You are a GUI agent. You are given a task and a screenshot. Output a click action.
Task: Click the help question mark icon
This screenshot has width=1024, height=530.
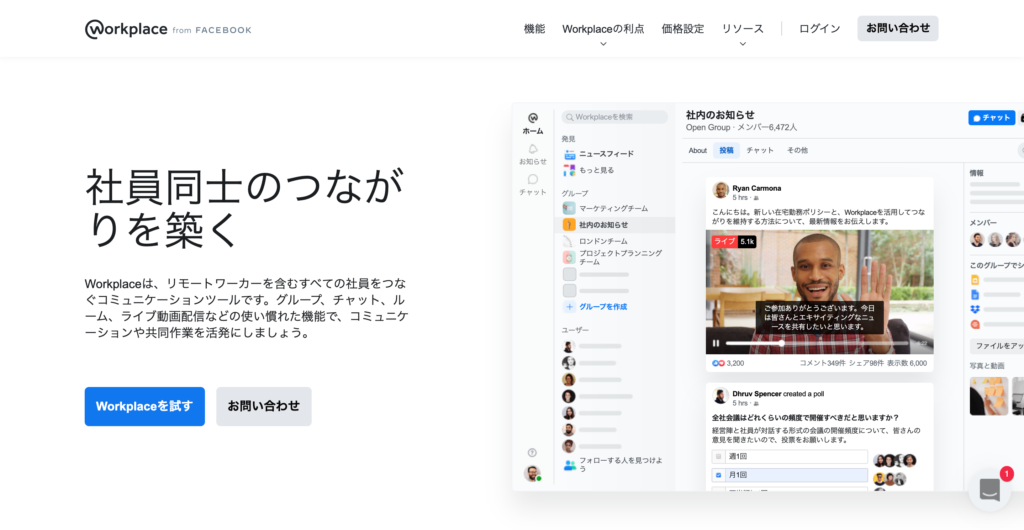coord(532,452)
